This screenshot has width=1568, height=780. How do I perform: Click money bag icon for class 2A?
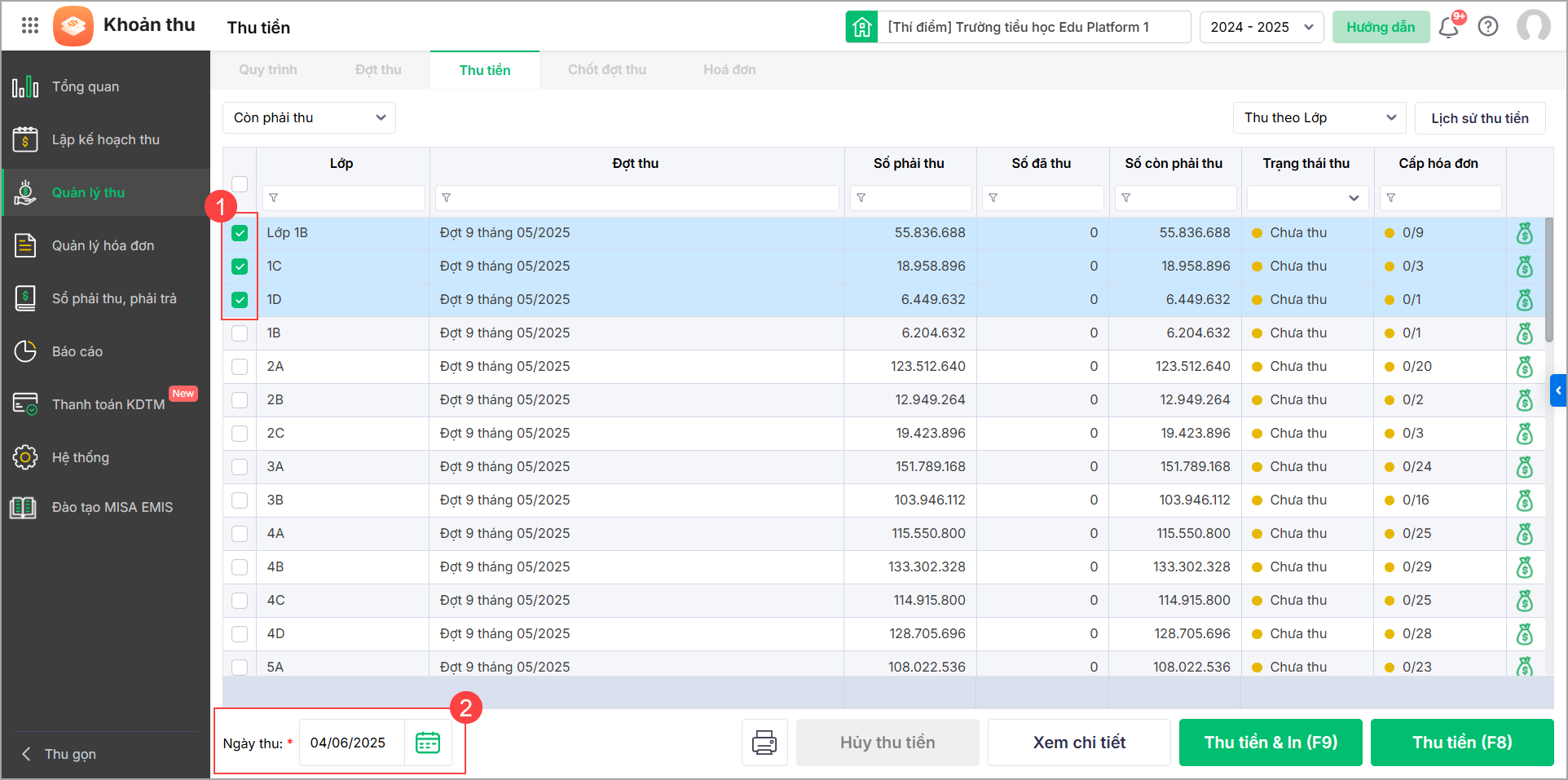click(x=1524, y=367)
